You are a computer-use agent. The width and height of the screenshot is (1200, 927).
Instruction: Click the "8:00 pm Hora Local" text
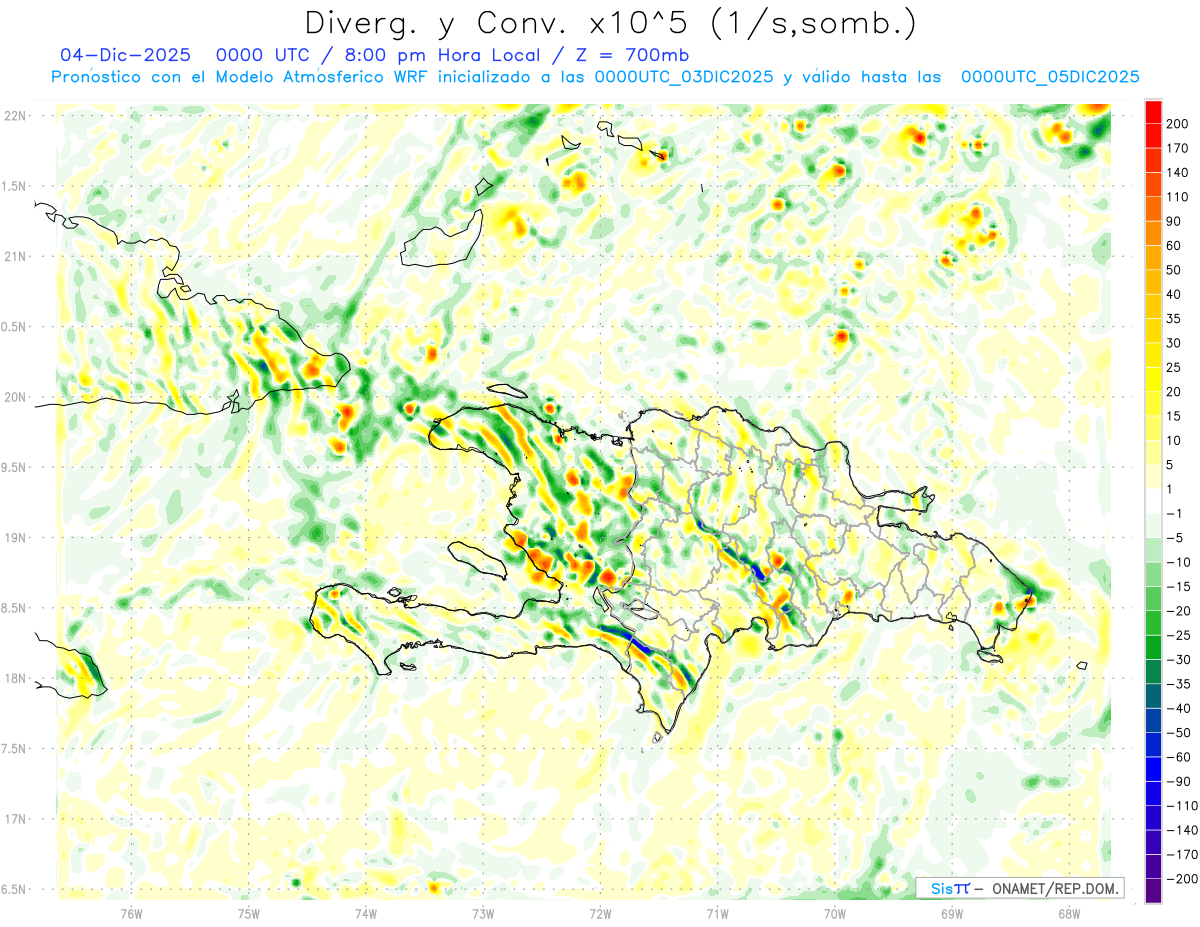click(444, 54)
